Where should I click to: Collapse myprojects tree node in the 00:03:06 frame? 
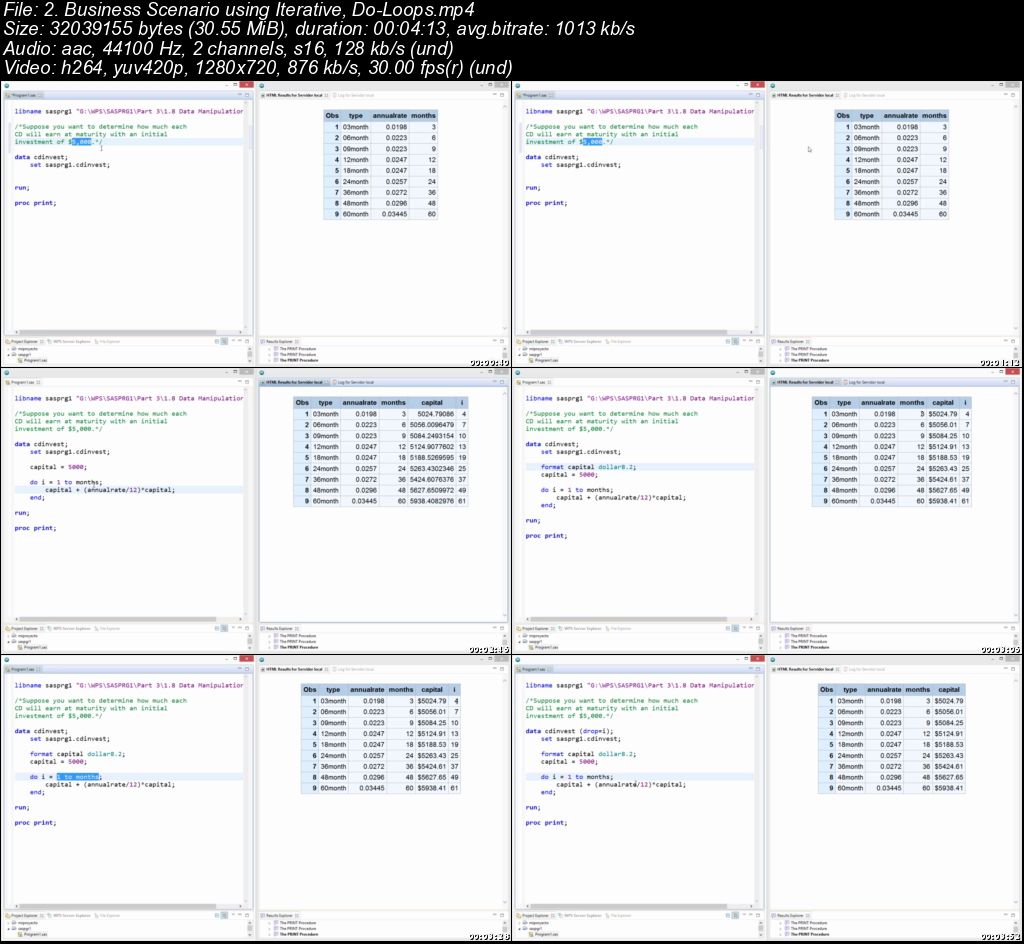pos(520,635)
